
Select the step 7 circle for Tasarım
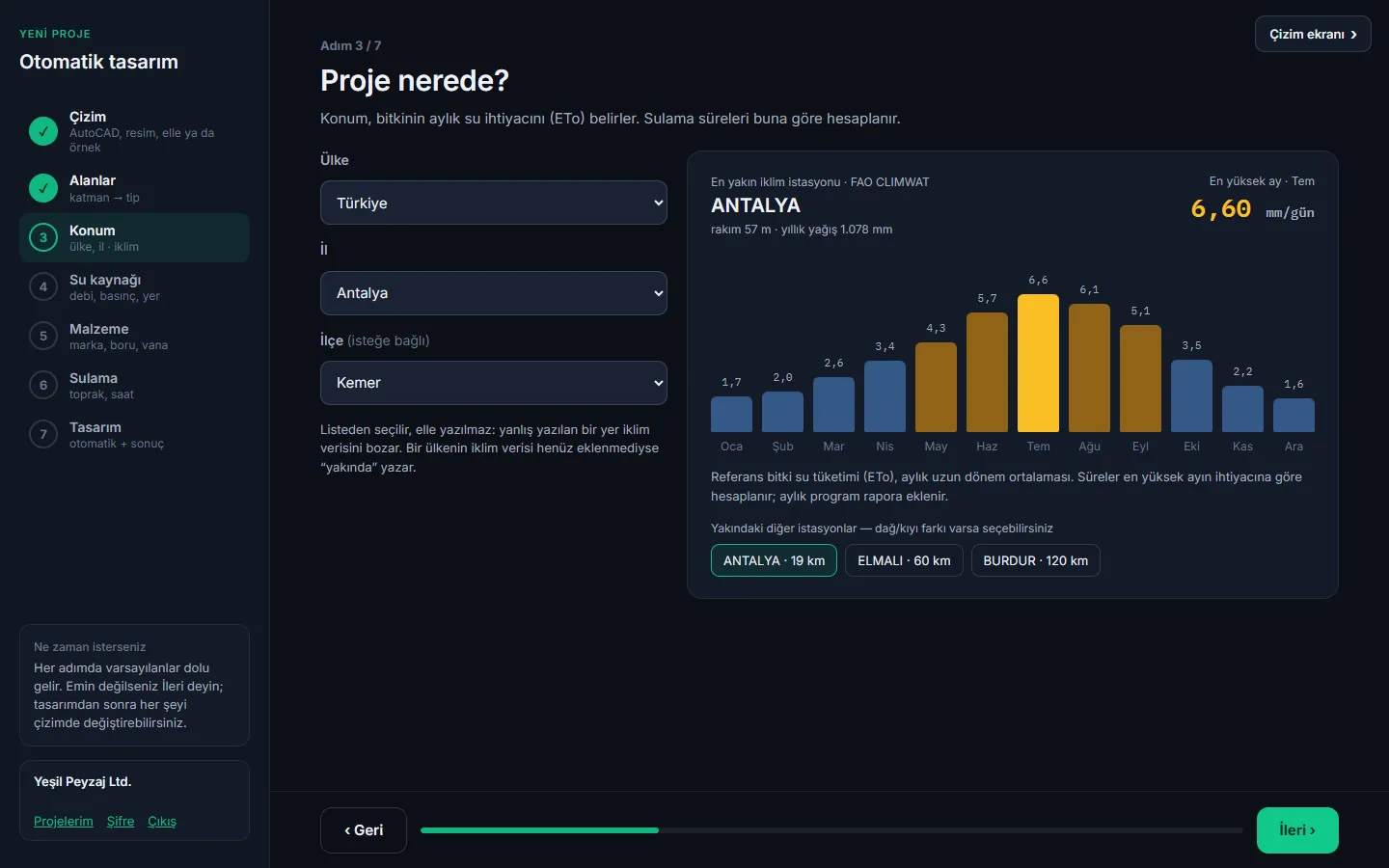(43, 435)
